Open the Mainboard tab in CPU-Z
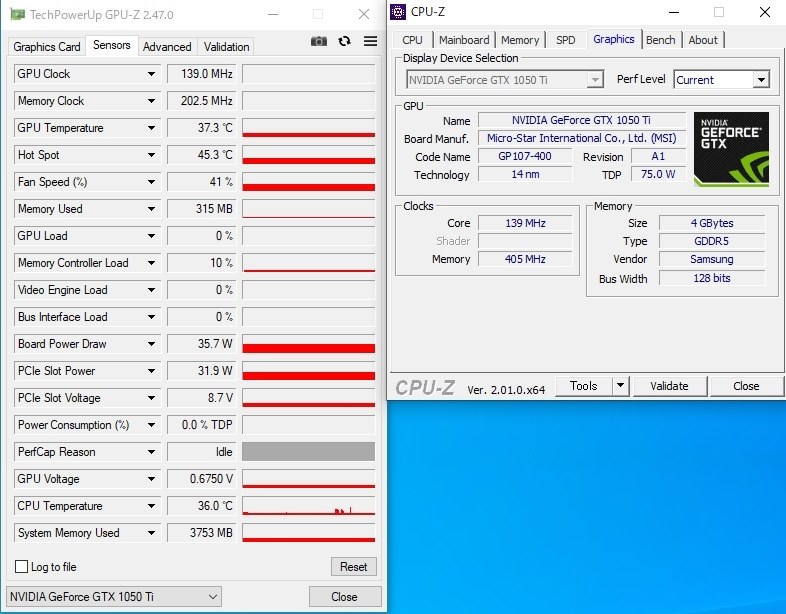Image resolution: width=786 pixels, height=614 pixels. click(464, 40)
